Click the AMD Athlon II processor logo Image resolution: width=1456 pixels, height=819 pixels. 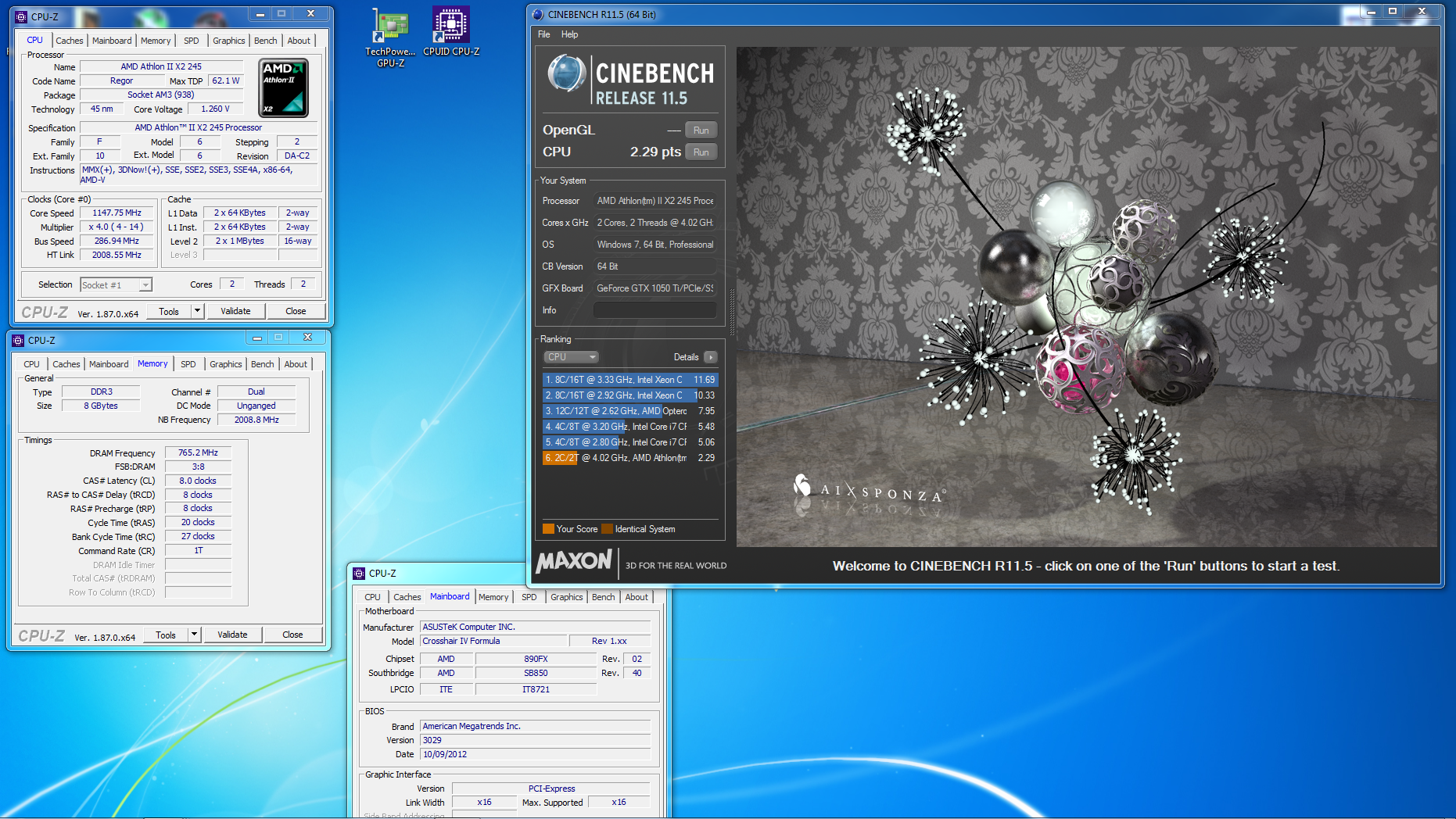(x=283, y=88)
